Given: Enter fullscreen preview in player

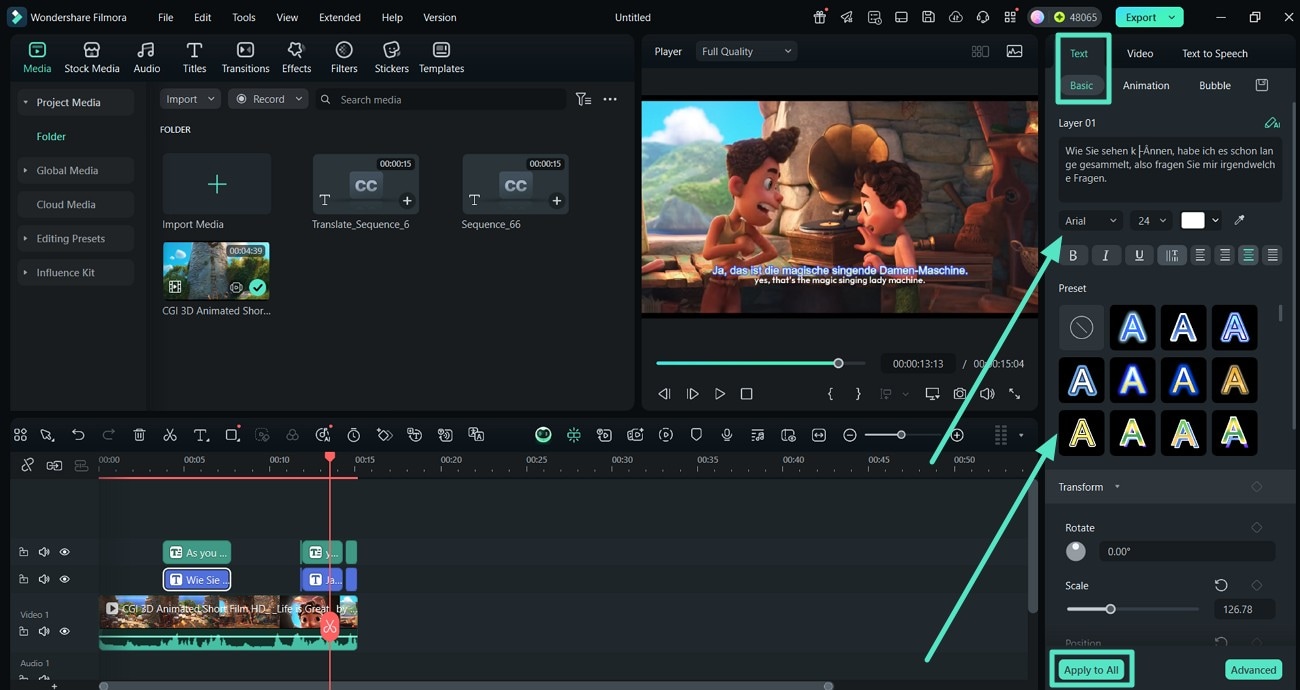Looking at the screenshot, I should pos(1015,394).
